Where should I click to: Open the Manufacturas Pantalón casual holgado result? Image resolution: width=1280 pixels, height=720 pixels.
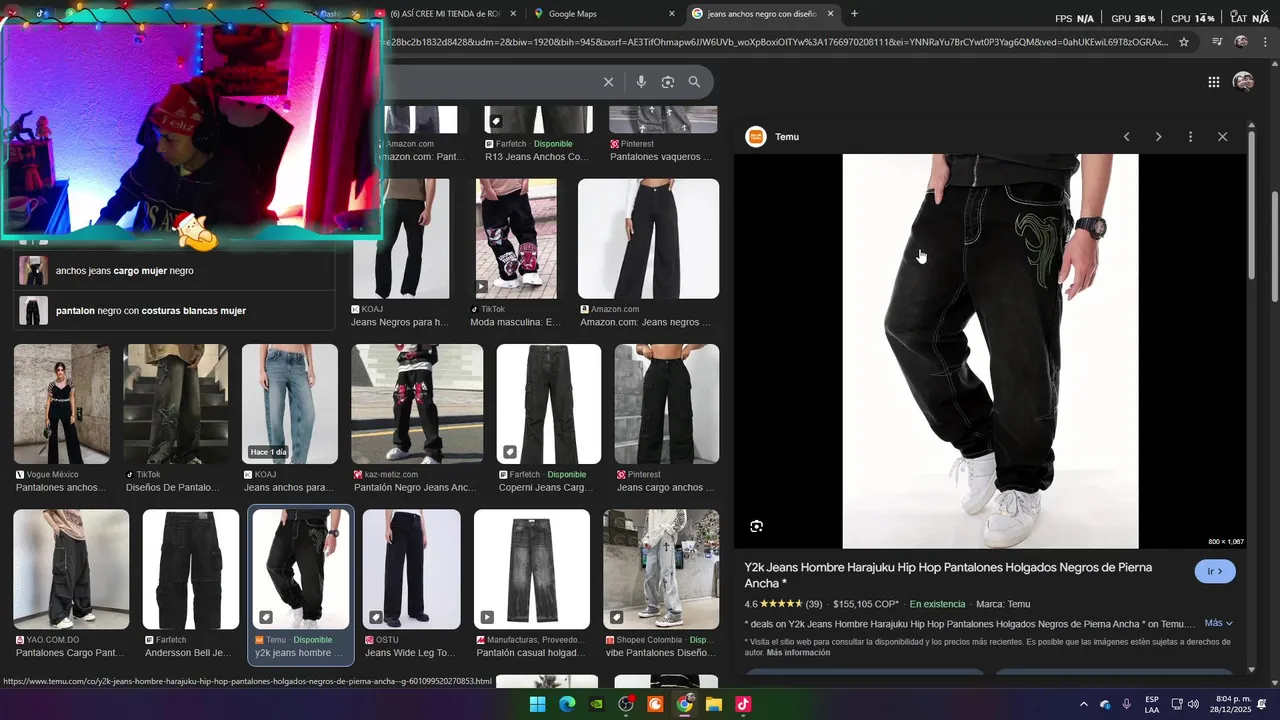532,584
